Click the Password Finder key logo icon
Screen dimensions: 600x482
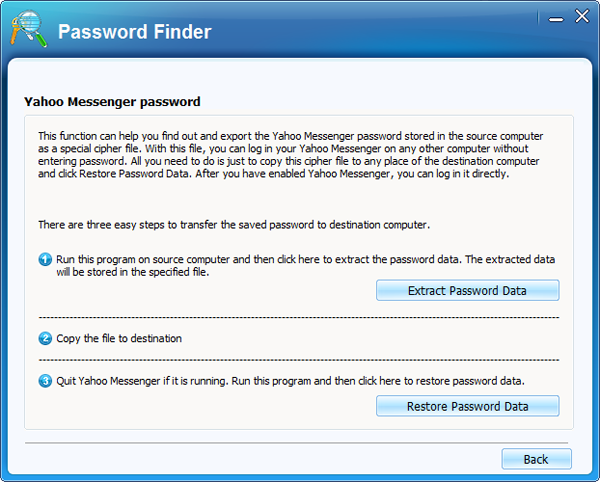pyautogui.click(x=26, y=30)
